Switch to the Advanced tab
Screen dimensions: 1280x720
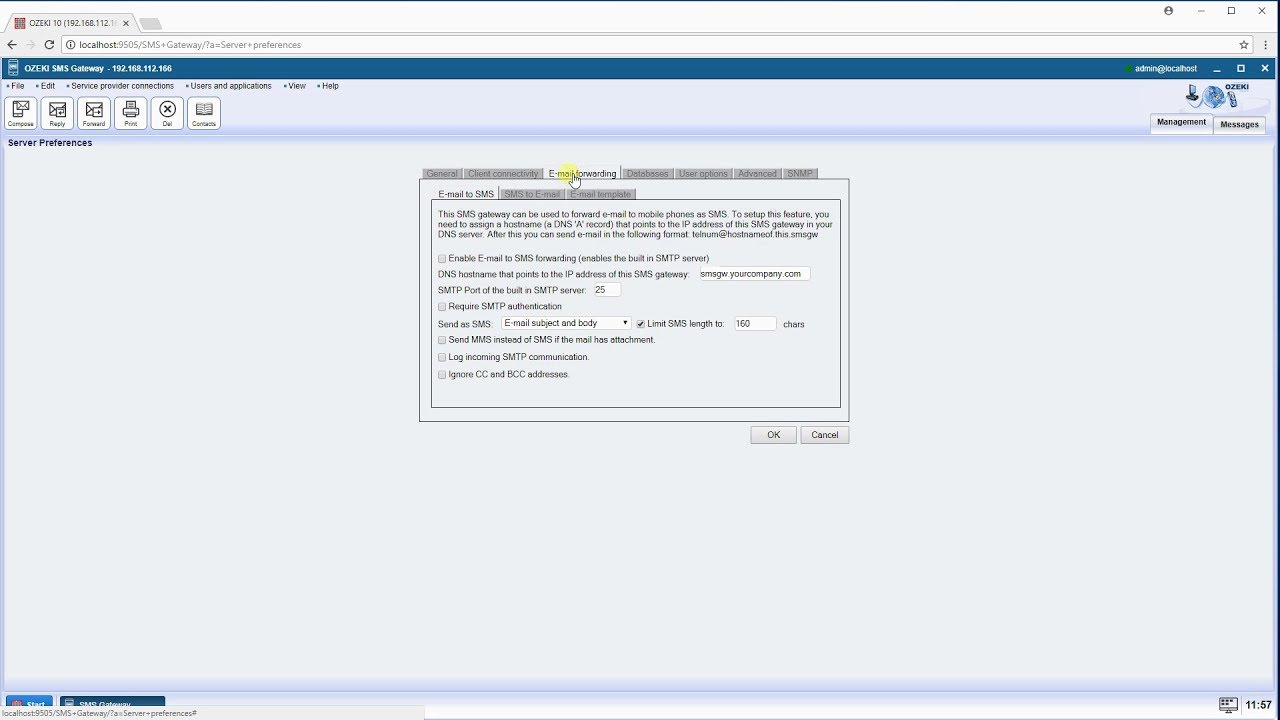point(757,174)
